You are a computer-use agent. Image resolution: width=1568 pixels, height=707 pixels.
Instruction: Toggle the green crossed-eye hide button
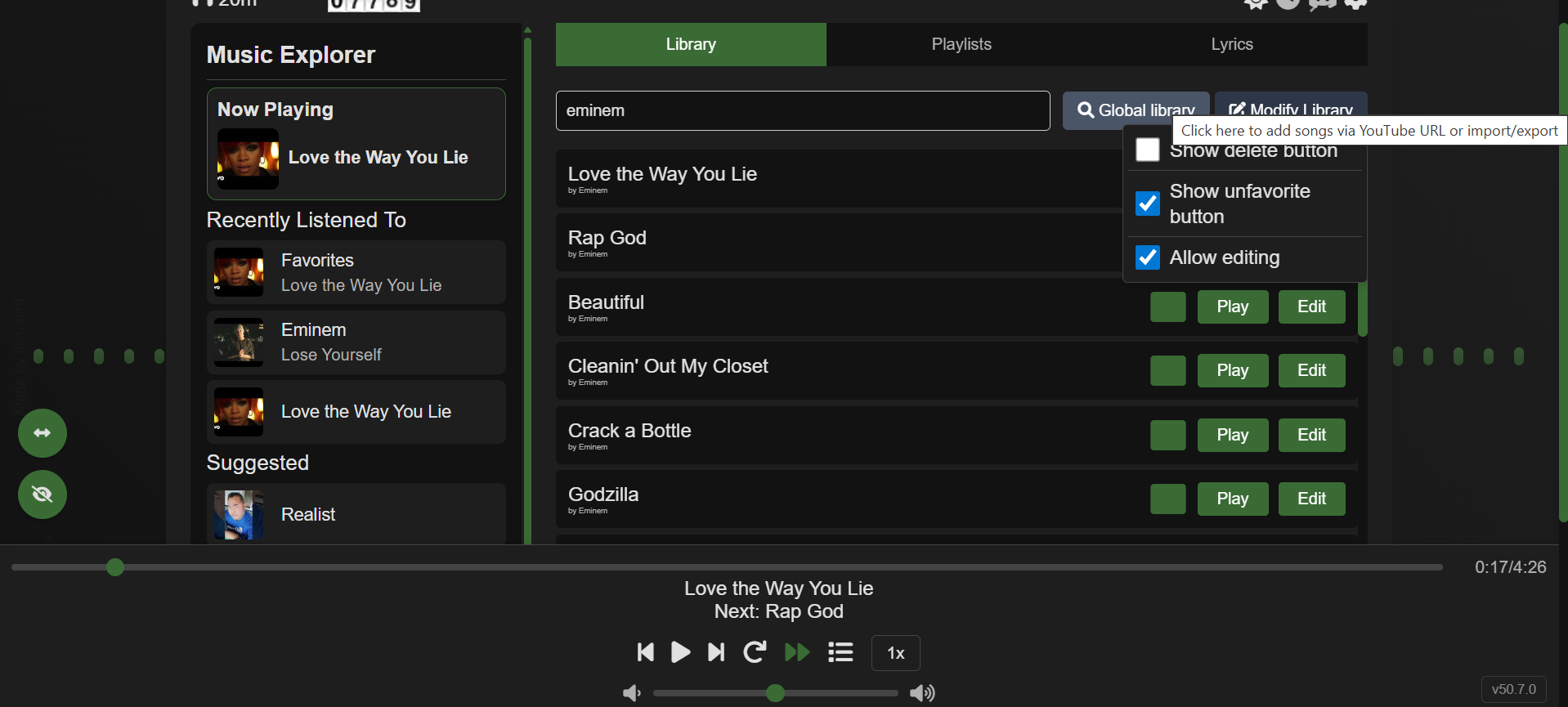[x=43, y=494]
